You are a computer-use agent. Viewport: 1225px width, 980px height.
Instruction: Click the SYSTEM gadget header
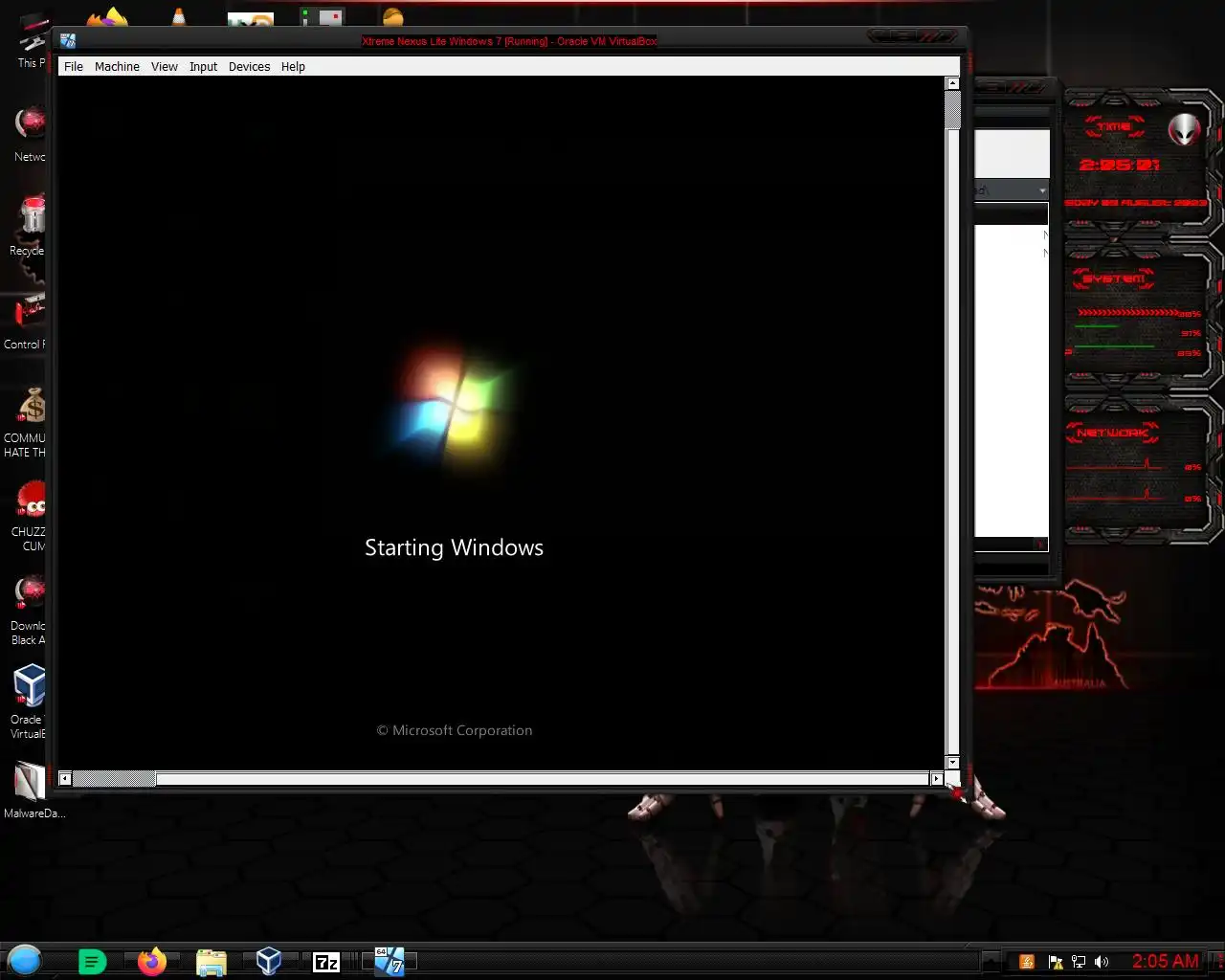1113,278
